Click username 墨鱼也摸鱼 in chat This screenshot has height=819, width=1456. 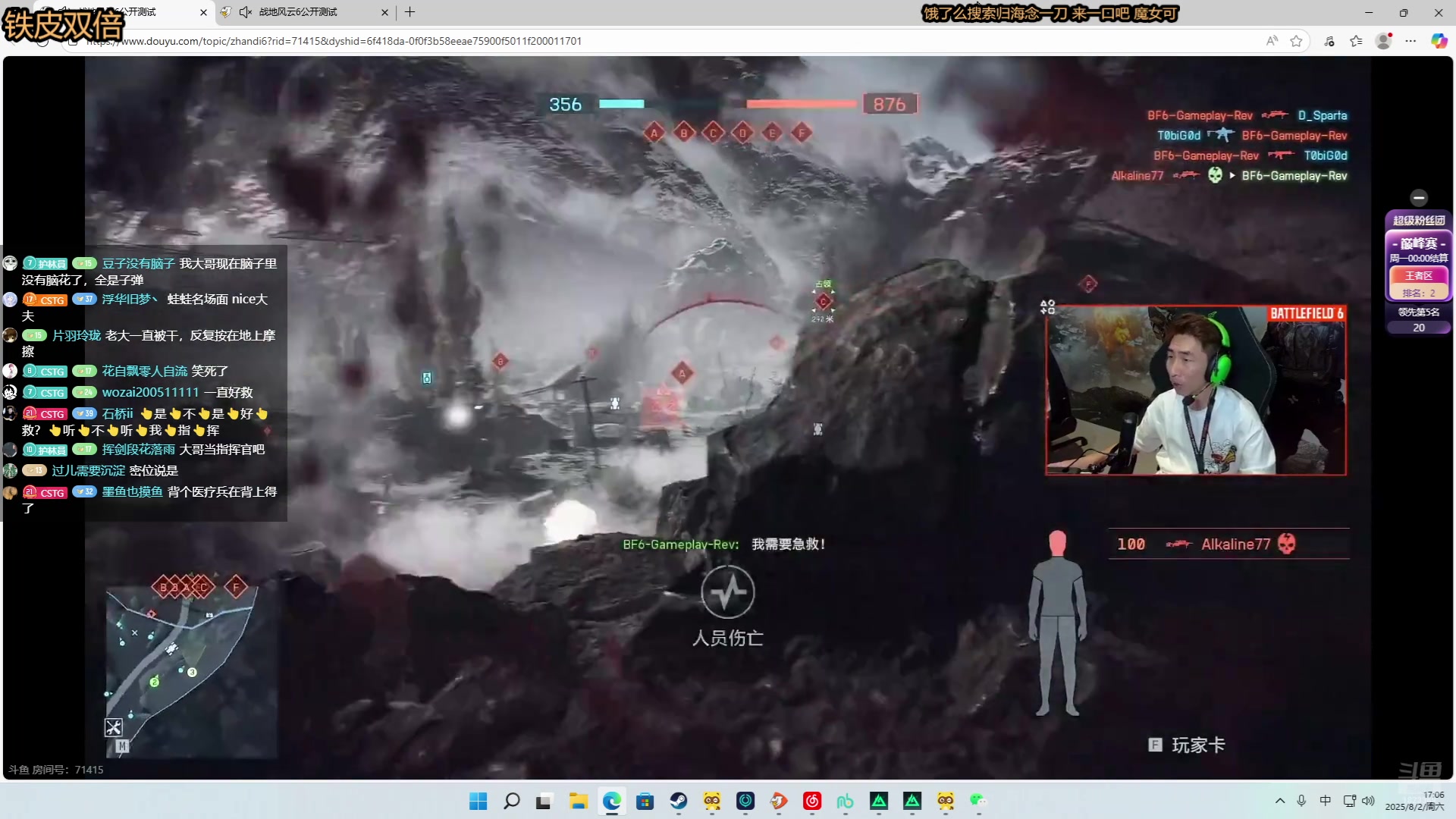pyautogui.click(x=133, y=491)
